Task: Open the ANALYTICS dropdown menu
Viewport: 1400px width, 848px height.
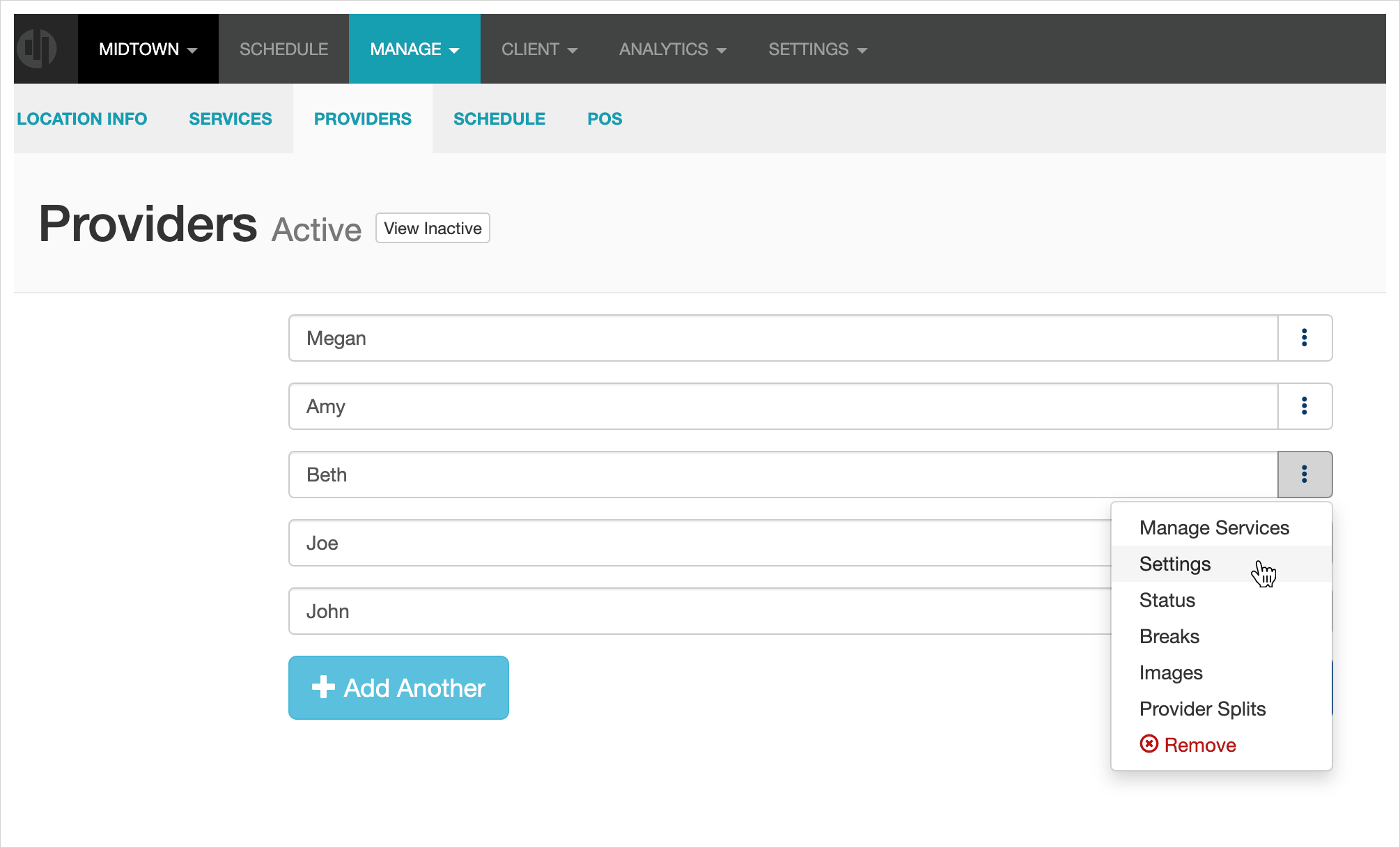Action: click(672, 49)
